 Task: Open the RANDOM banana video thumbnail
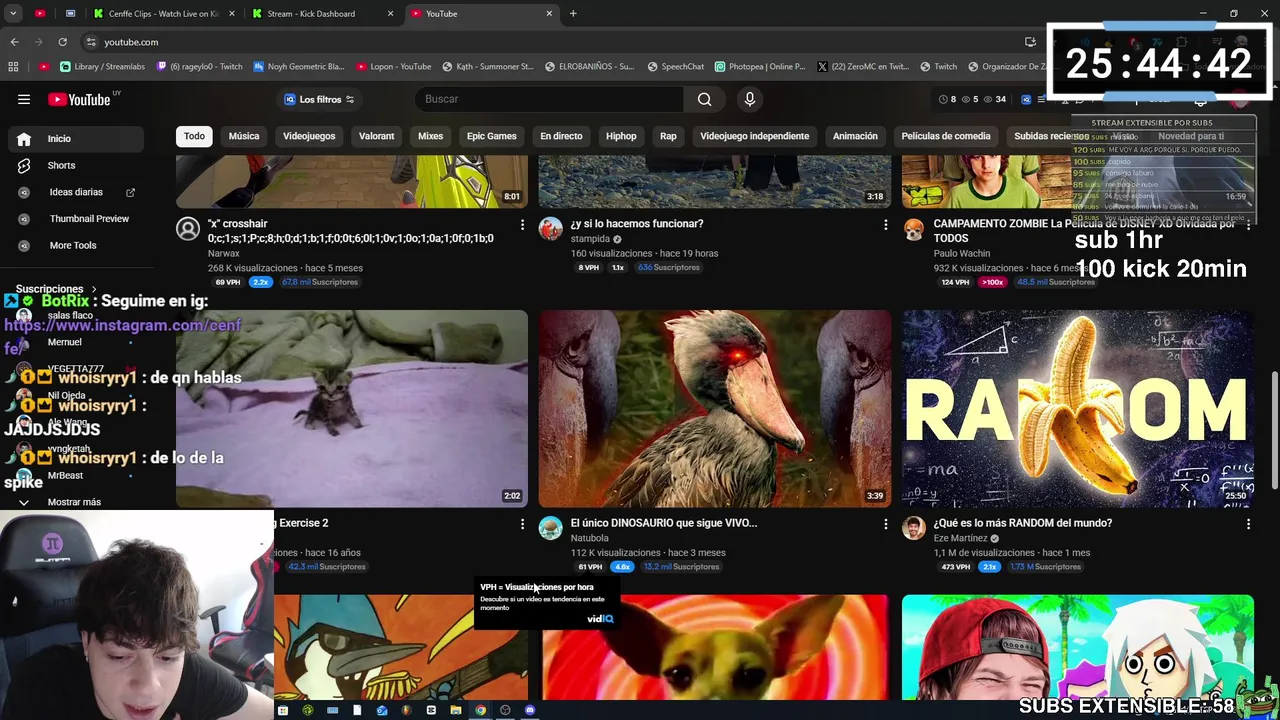pyautogui.click(x=1078, y=408)
